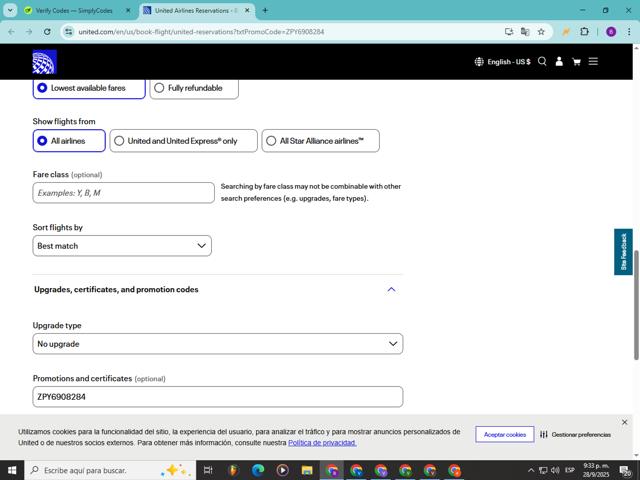Click the install app icon in the address bar
640x480 pixels.
pyautogui.click(x=509, y=32)
